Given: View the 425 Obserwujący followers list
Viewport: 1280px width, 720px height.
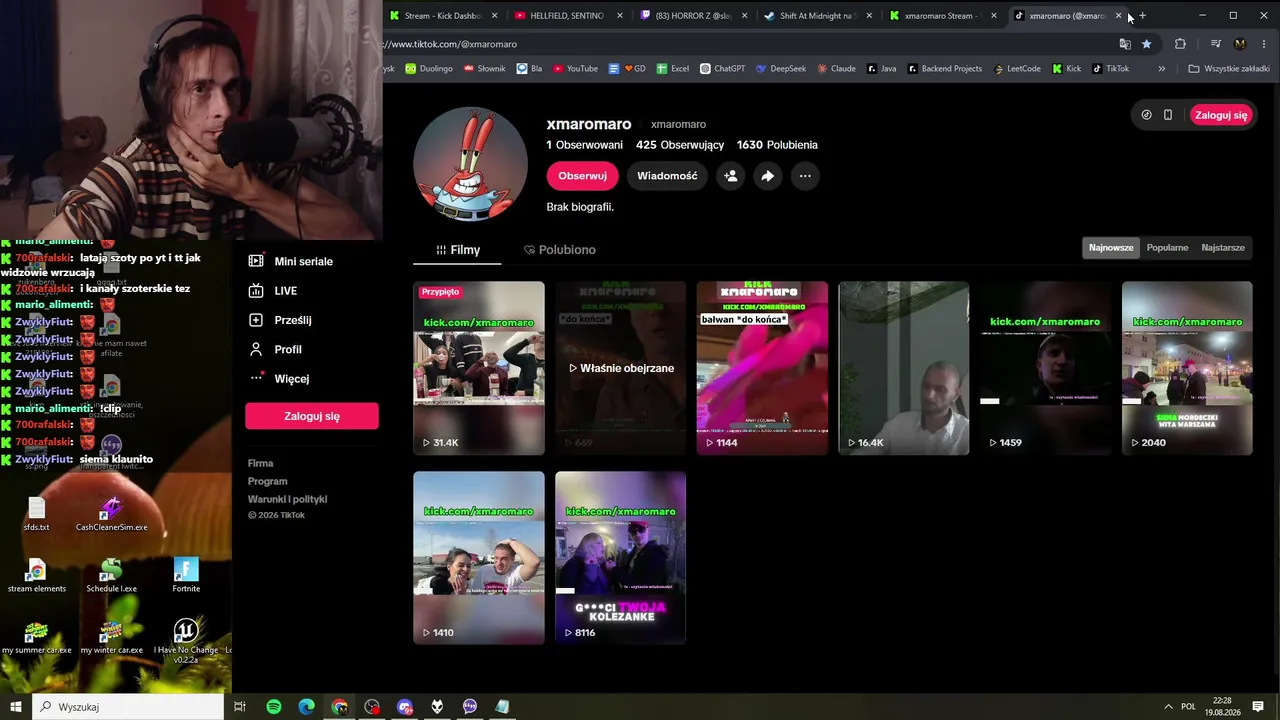Looking at the screenshot, I should [x=680, y=145].
